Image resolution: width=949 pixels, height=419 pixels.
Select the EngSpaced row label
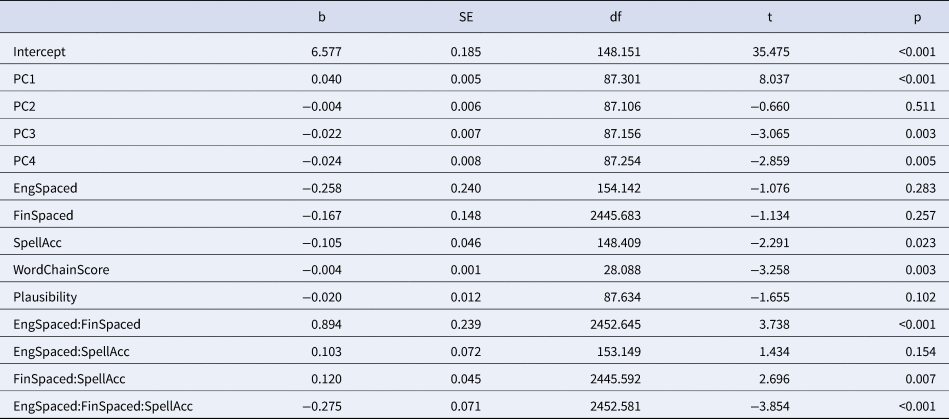[x=45, y=188]
